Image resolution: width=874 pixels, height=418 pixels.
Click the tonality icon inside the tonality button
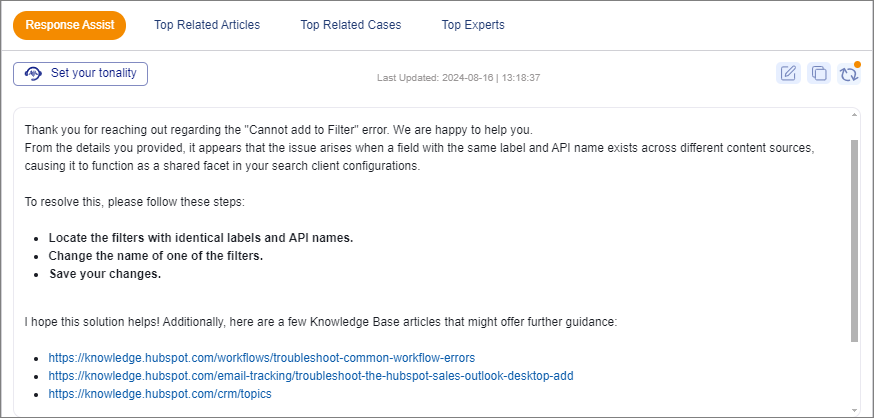[x=33, y=73]
